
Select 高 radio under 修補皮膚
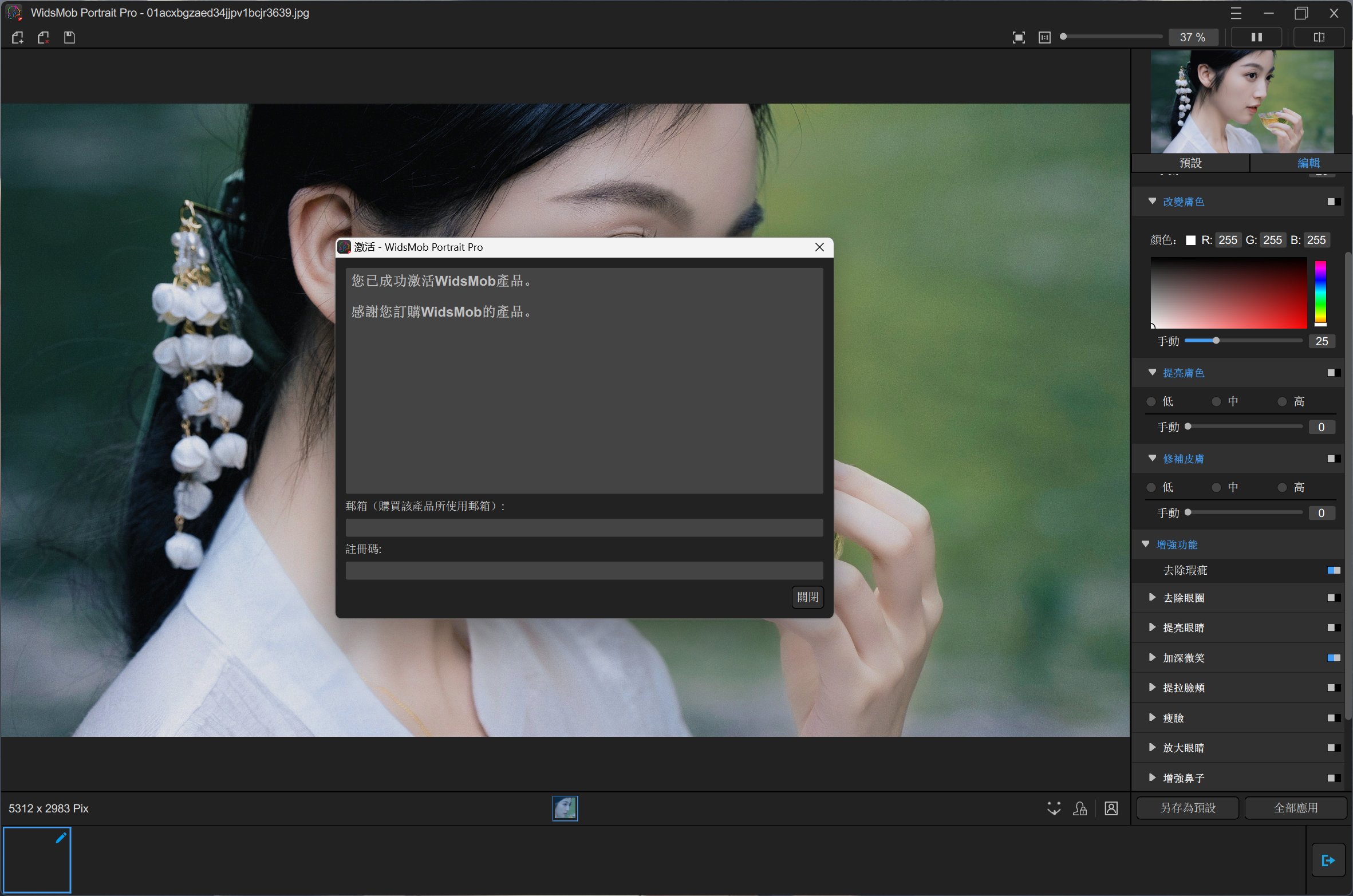pyautogui.click(x=1283, y=488)
